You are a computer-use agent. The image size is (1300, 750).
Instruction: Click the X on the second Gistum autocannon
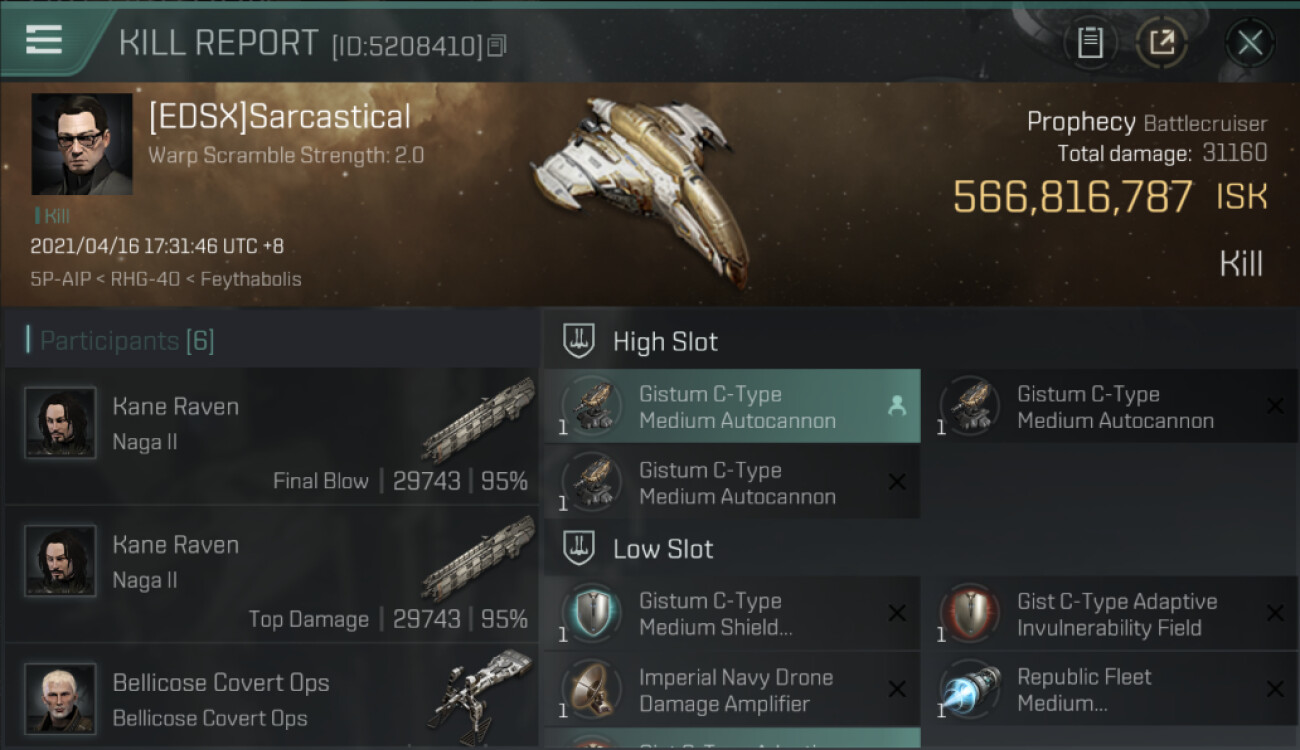(x=1275, y=405)
